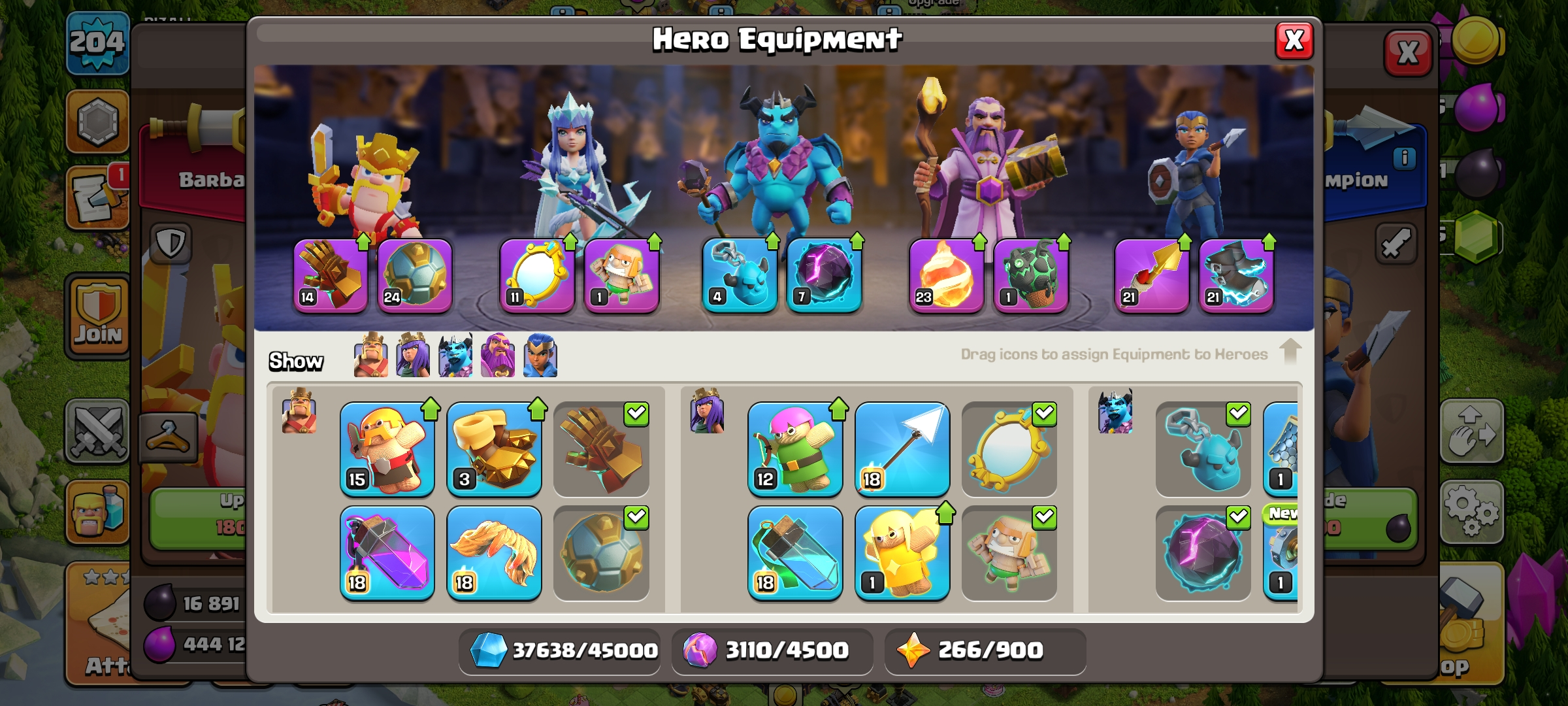
Task: Select the Invisibility Vial level 18 equipment
Action: tap(795, 553)
